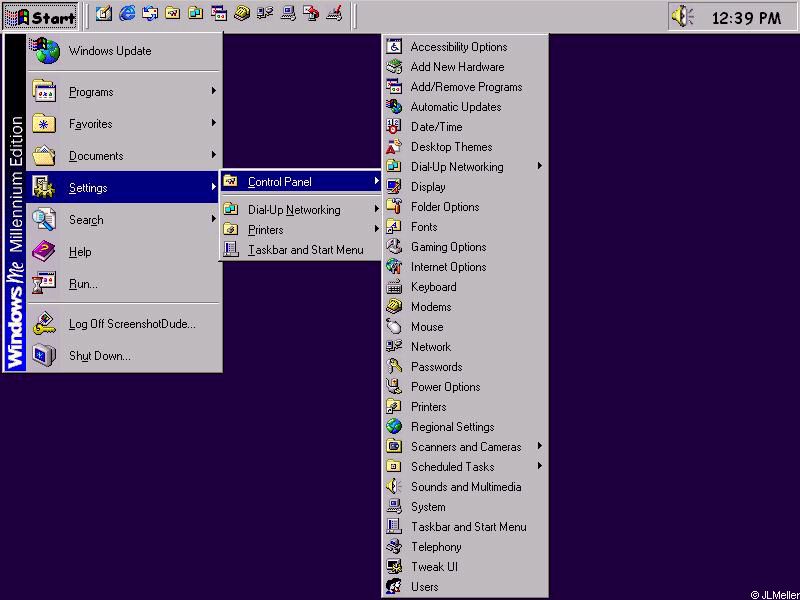
Task: Open Network in the Control Panel list
Action: point(465,346)
